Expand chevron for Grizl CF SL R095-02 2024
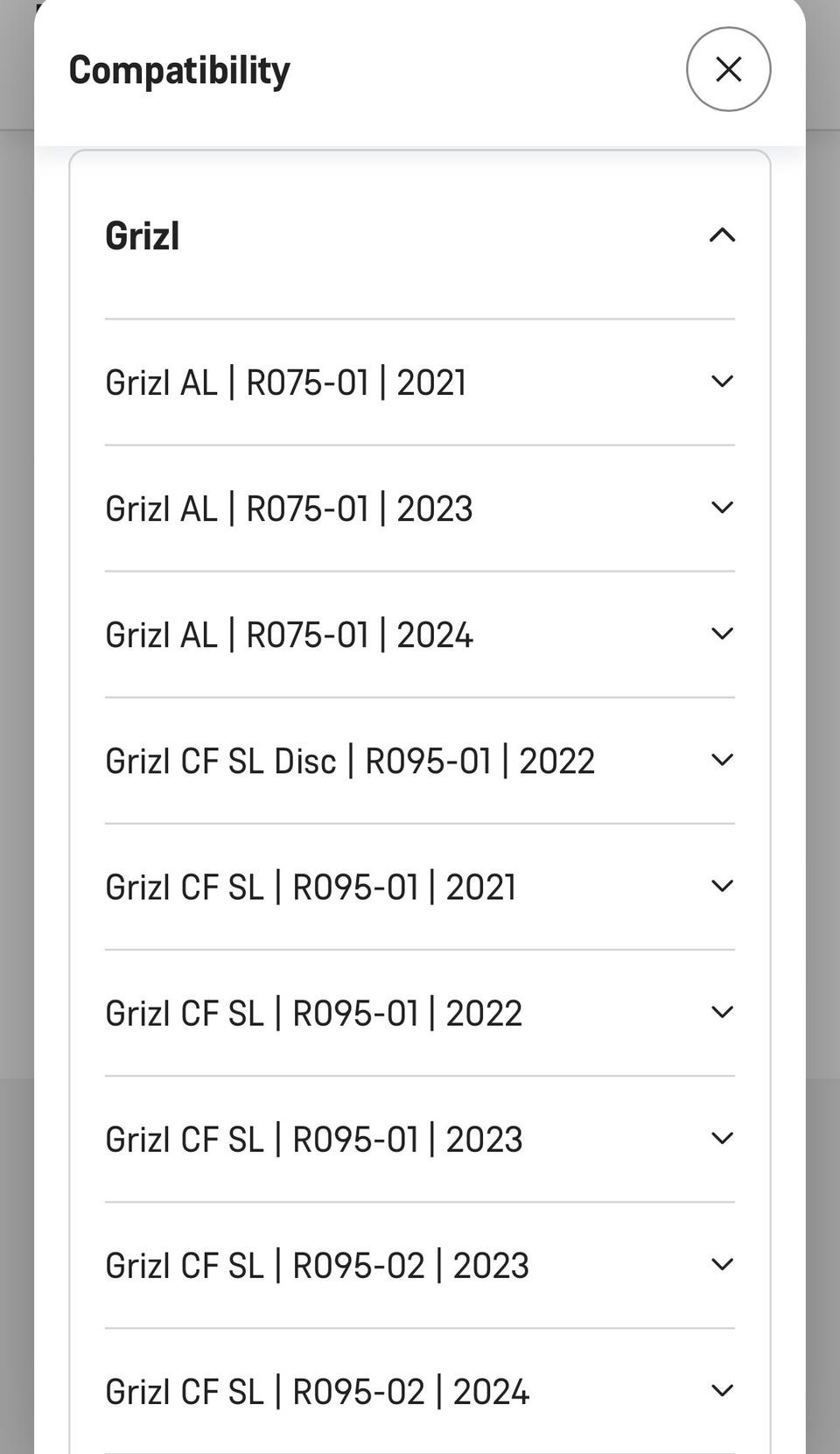The width and height of the screenshot is (840, 1454). tap(722, 1390)
